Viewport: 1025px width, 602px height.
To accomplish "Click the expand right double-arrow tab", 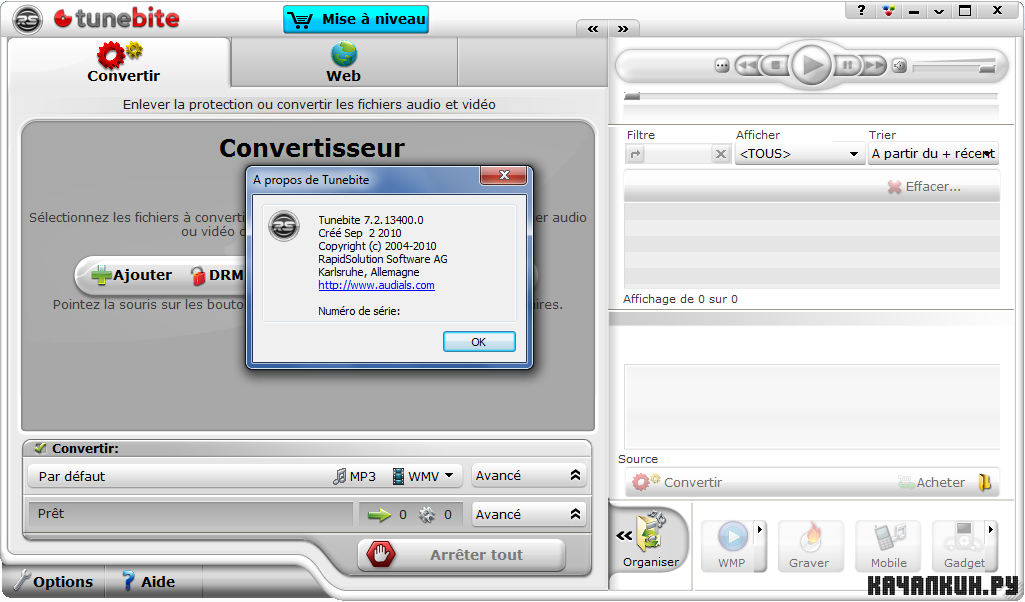I will click(623, 29).
